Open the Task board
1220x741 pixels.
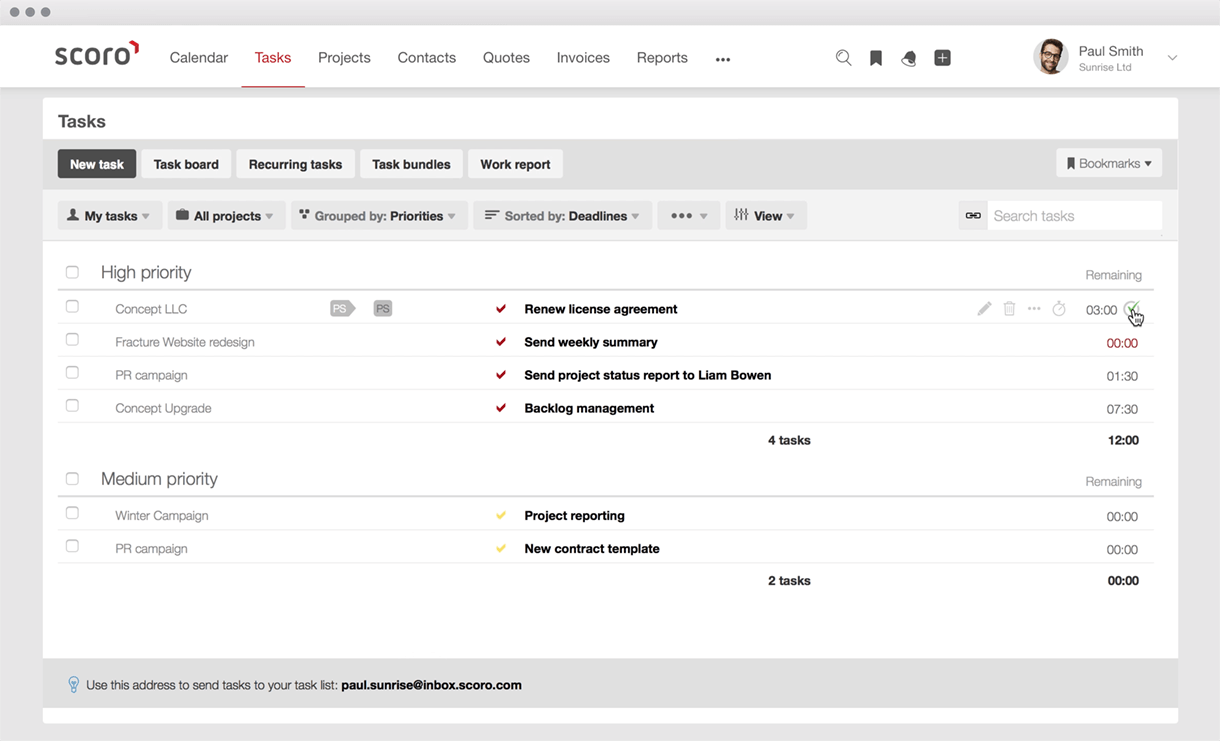[186, 164]
